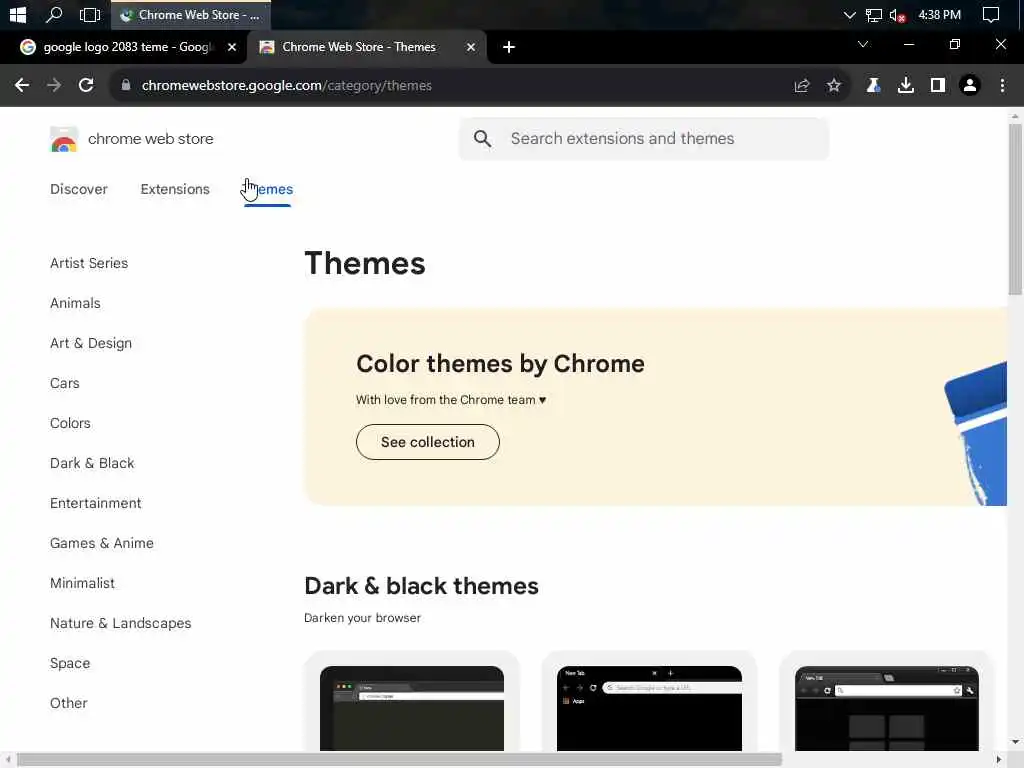Browse Space category
The width and height of the screenshot is (1024, 768).
click(x=70, y=664)
